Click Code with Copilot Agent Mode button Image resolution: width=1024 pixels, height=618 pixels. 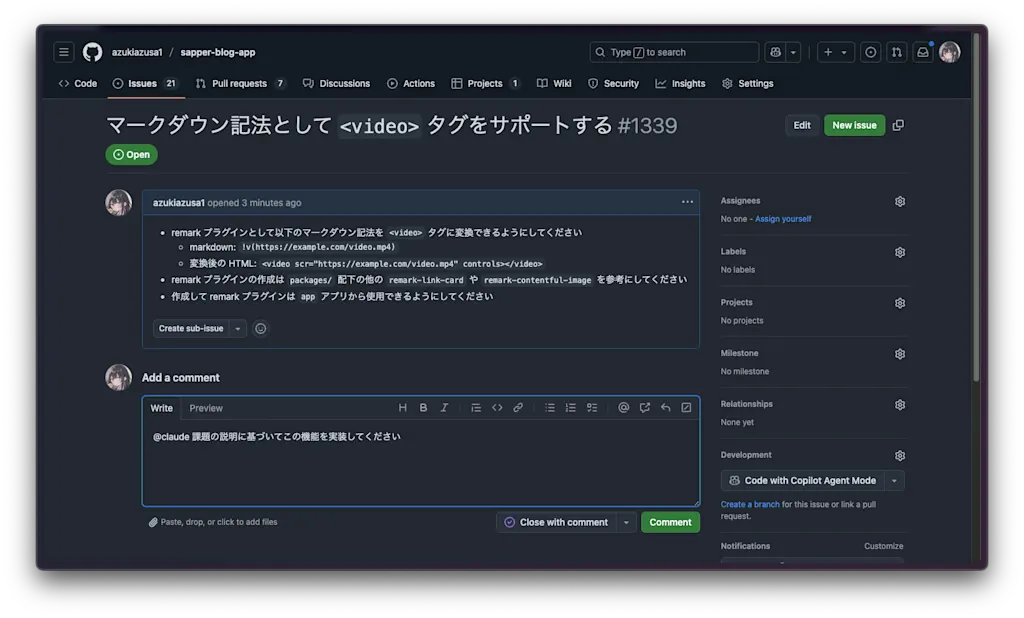tap(802, 481)
